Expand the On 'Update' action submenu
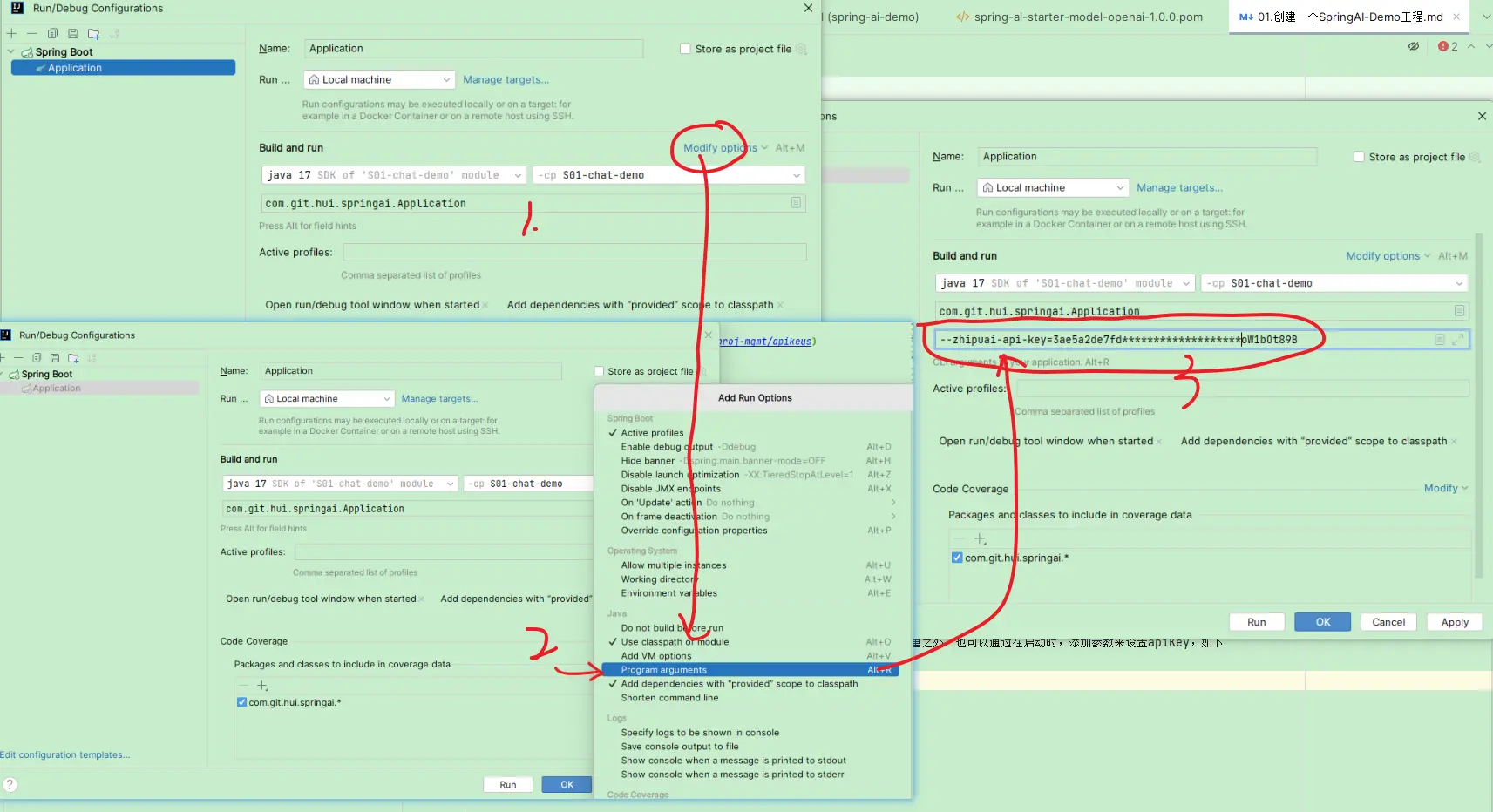This screenshot has height=812, width=1493. (892, 503)
